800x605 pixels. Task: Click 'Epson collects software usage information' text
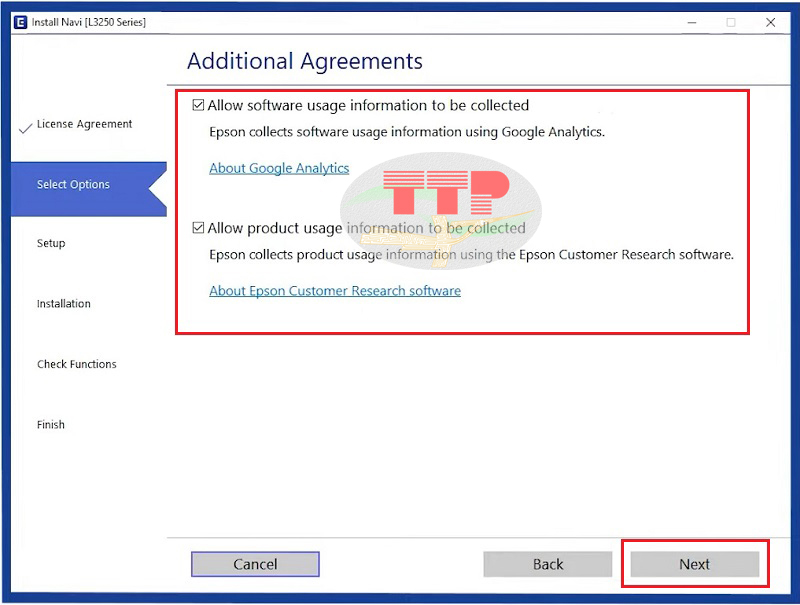click(x=407, y=132)
